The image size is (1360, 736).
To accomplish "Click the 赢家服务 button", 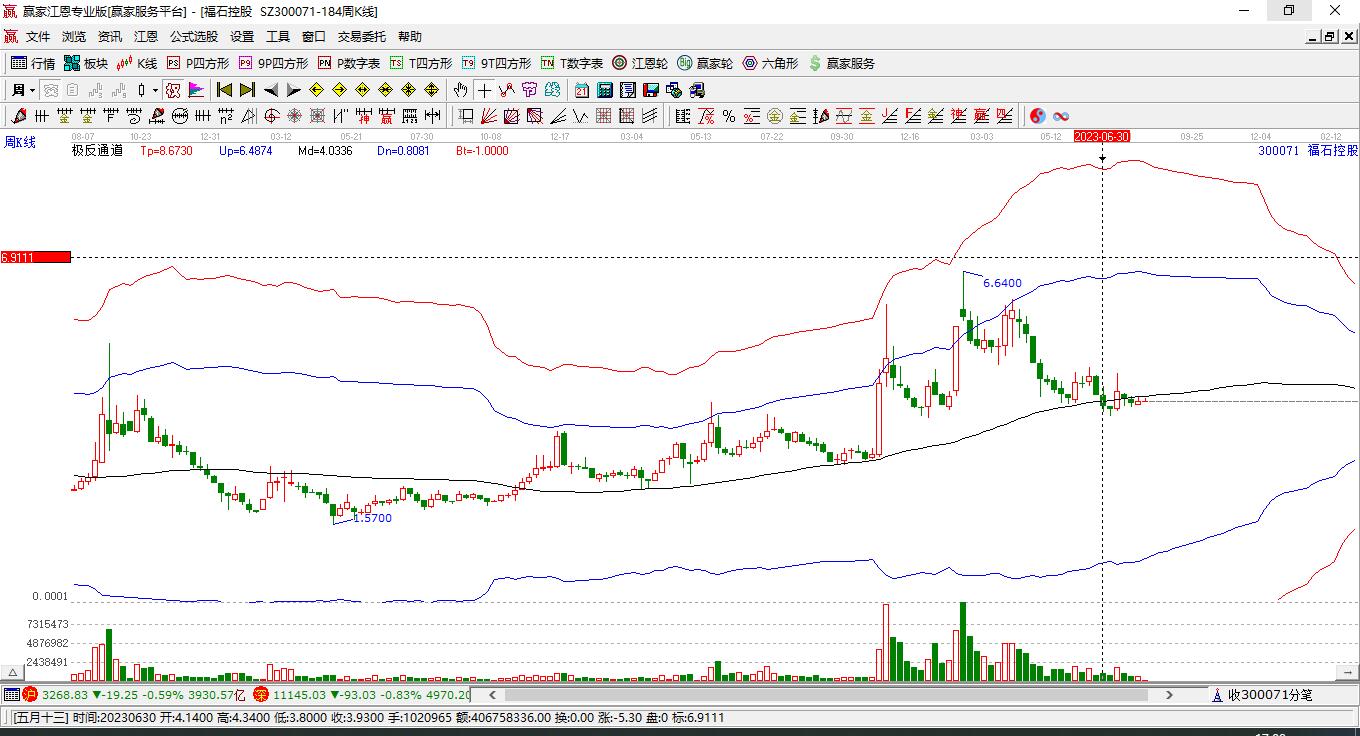I will tap(841, 63).
